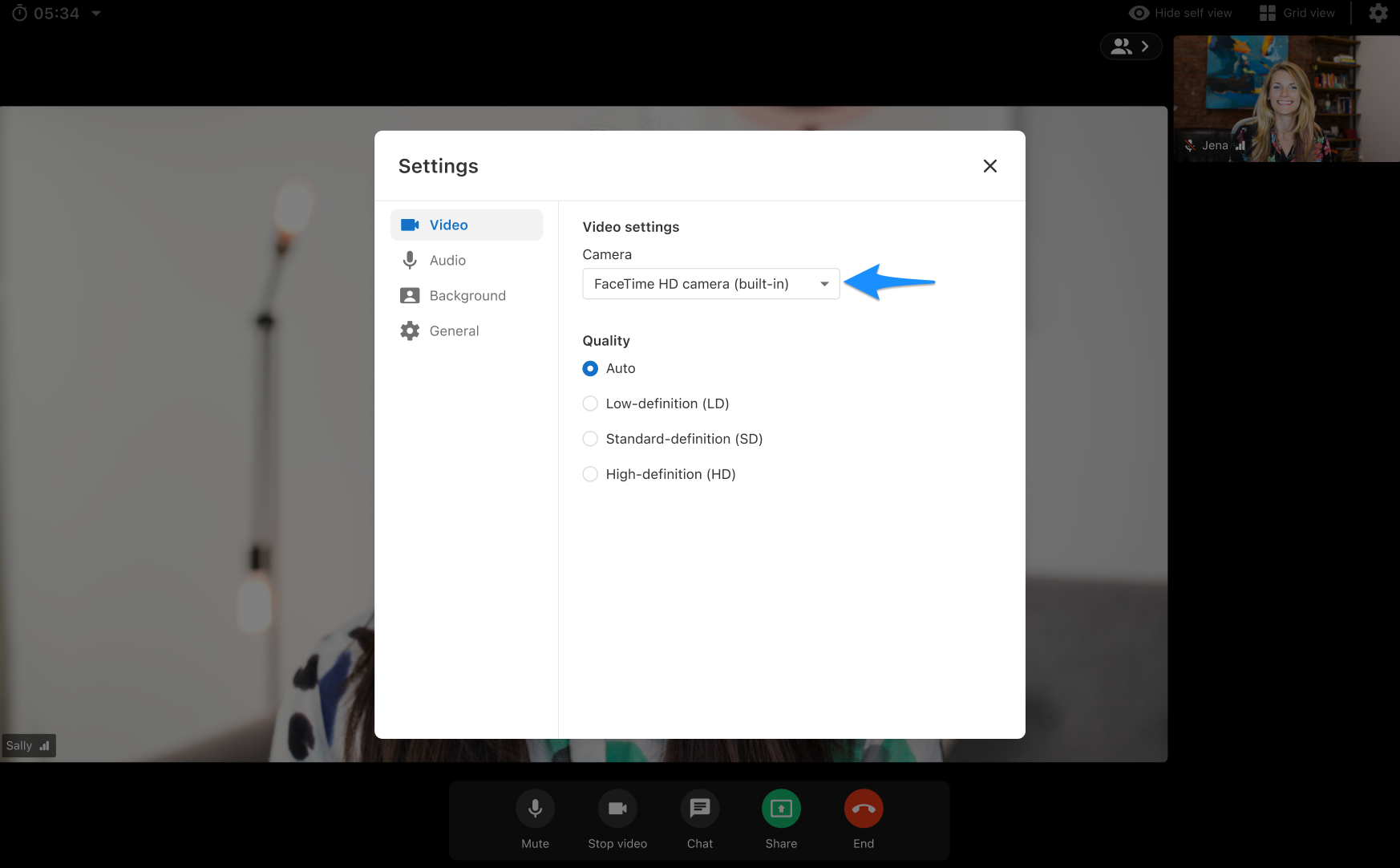Image resolution: width=1400 pixels, height=868 pixels.
Task: Expand the call timer dropdown
Action: [96, 14]
